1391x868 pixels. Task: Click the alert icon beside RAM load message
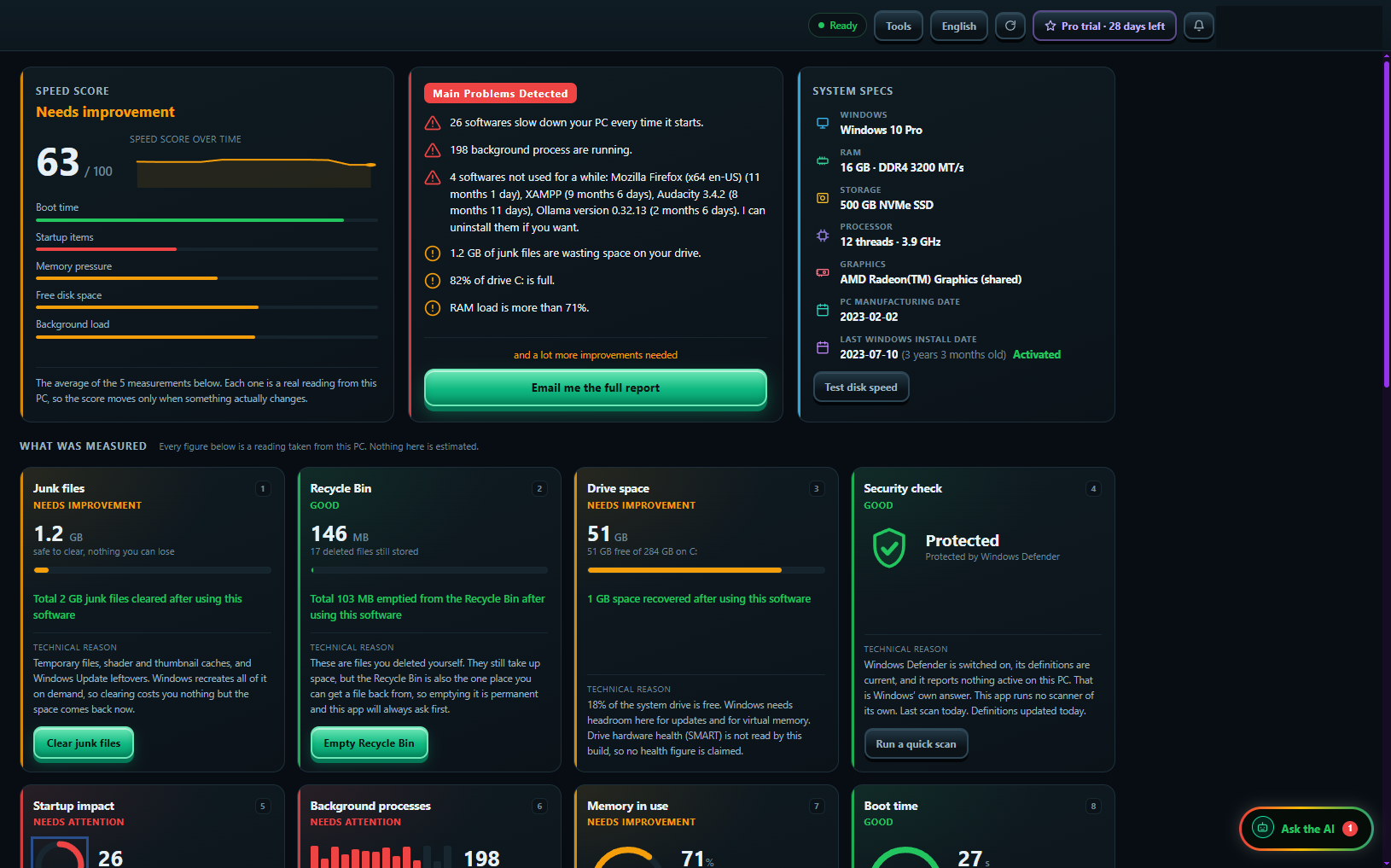(x=433, y=308)
